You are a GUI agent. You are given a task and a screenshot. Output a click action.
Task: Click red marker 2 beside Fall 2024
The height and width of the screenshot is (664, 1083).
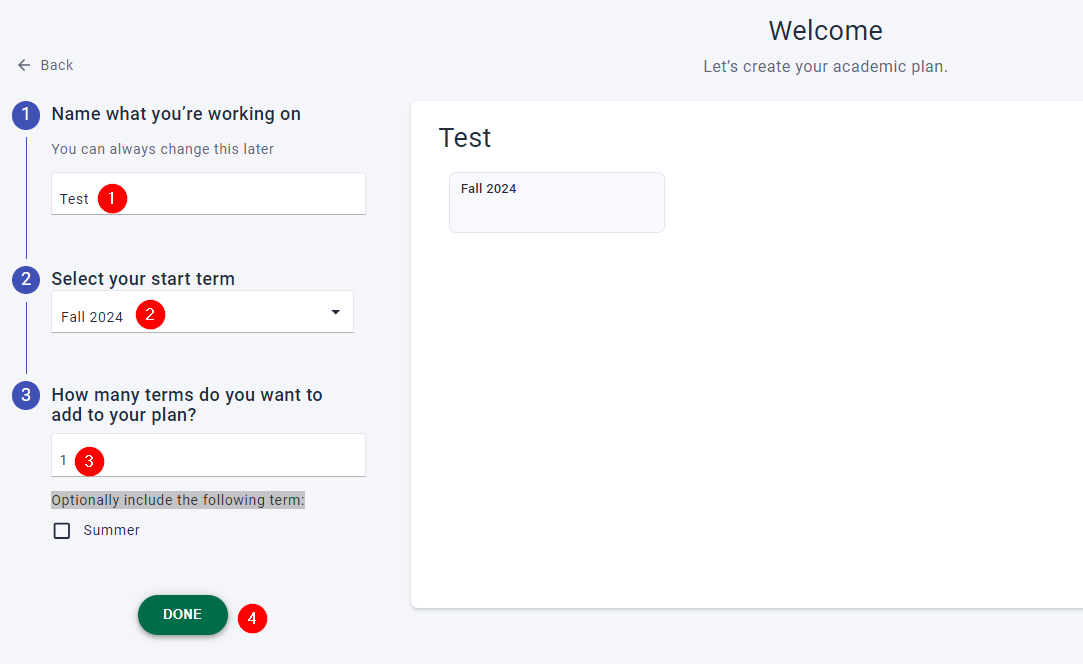click(x=150, y=315)
